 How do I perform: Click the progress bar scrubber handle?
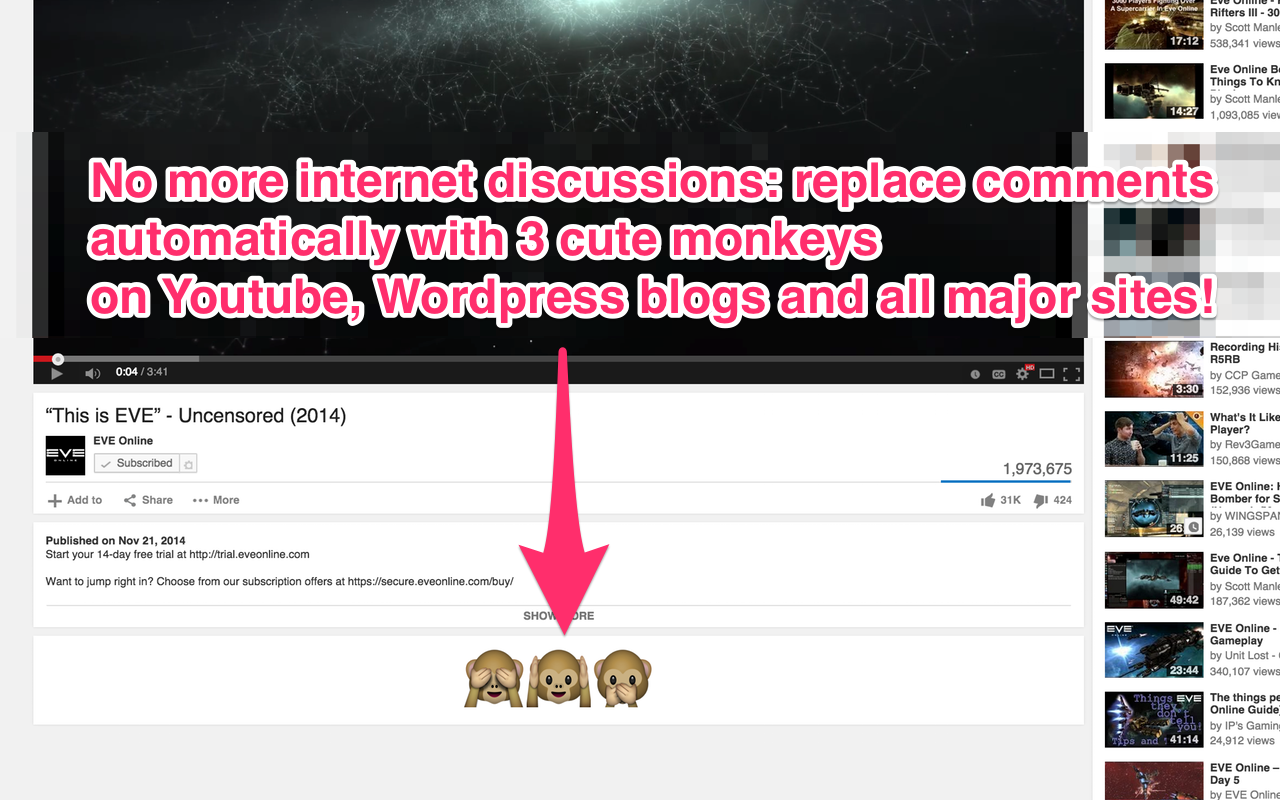coord(58,358)
